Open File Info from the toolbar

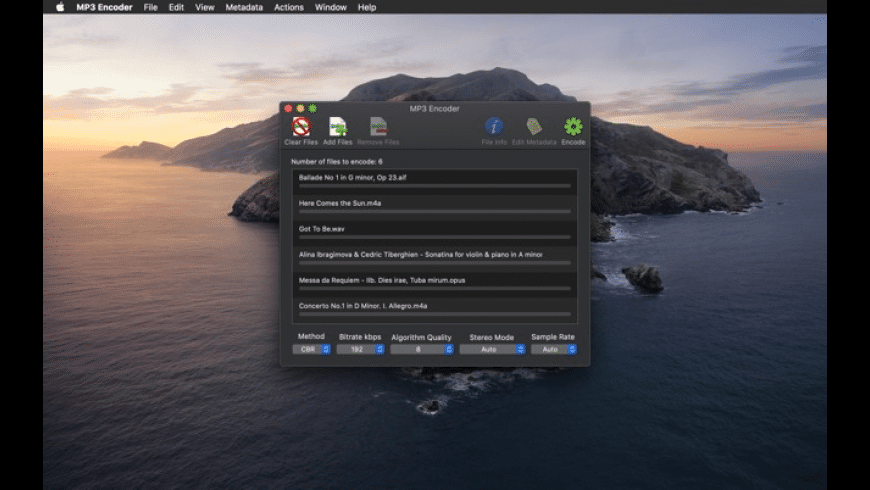[x=494, y=127]
